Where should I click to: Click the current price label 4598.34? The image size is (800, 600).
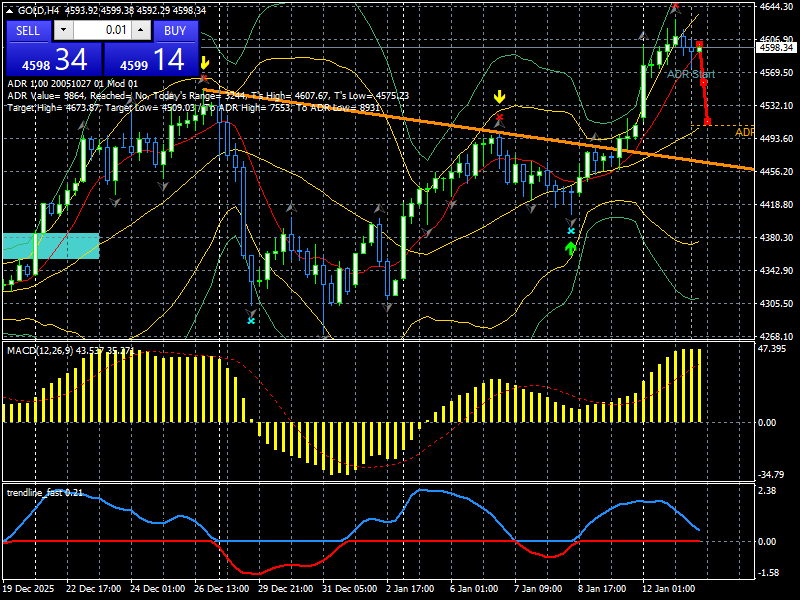776,47
